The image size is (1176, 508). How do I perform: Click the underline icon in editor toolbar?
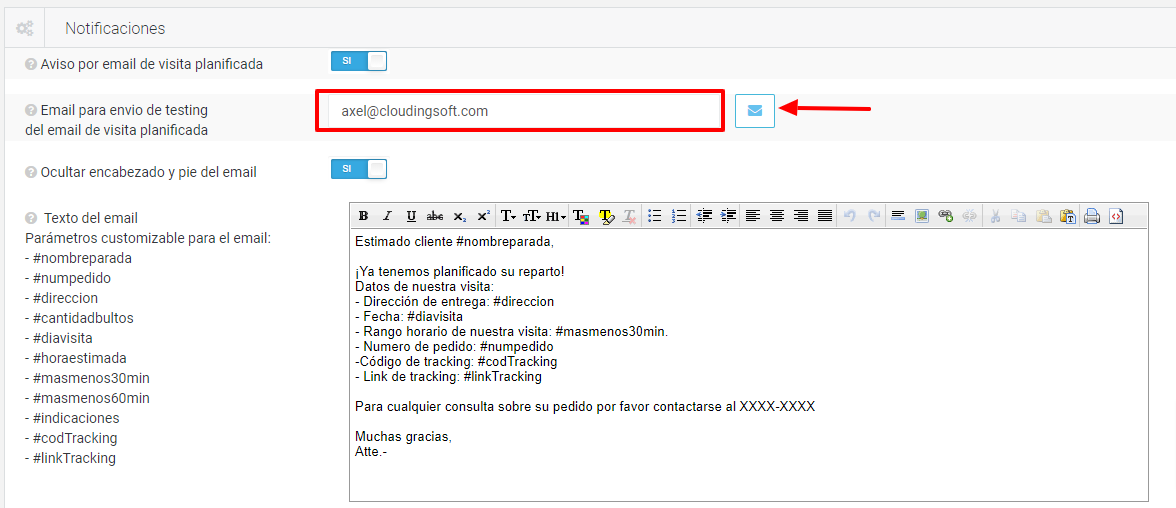point(411,216)
